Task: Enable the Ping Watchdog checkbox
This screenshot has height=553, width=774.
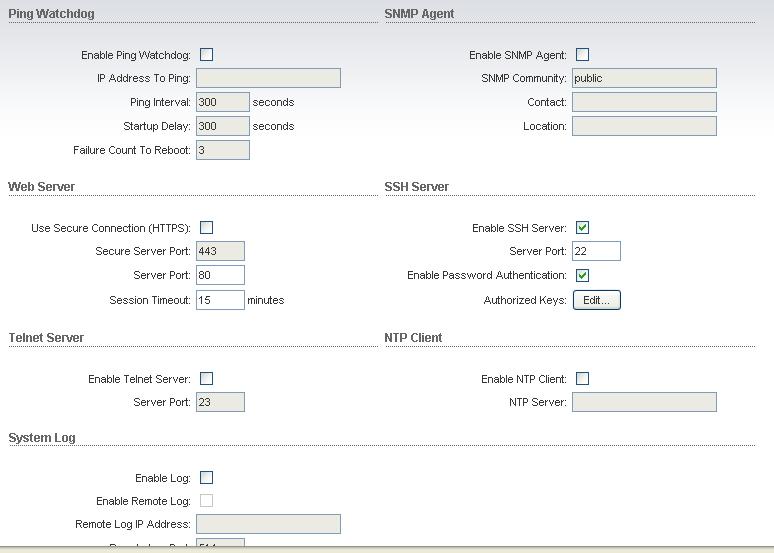Action: pos(206,55)
